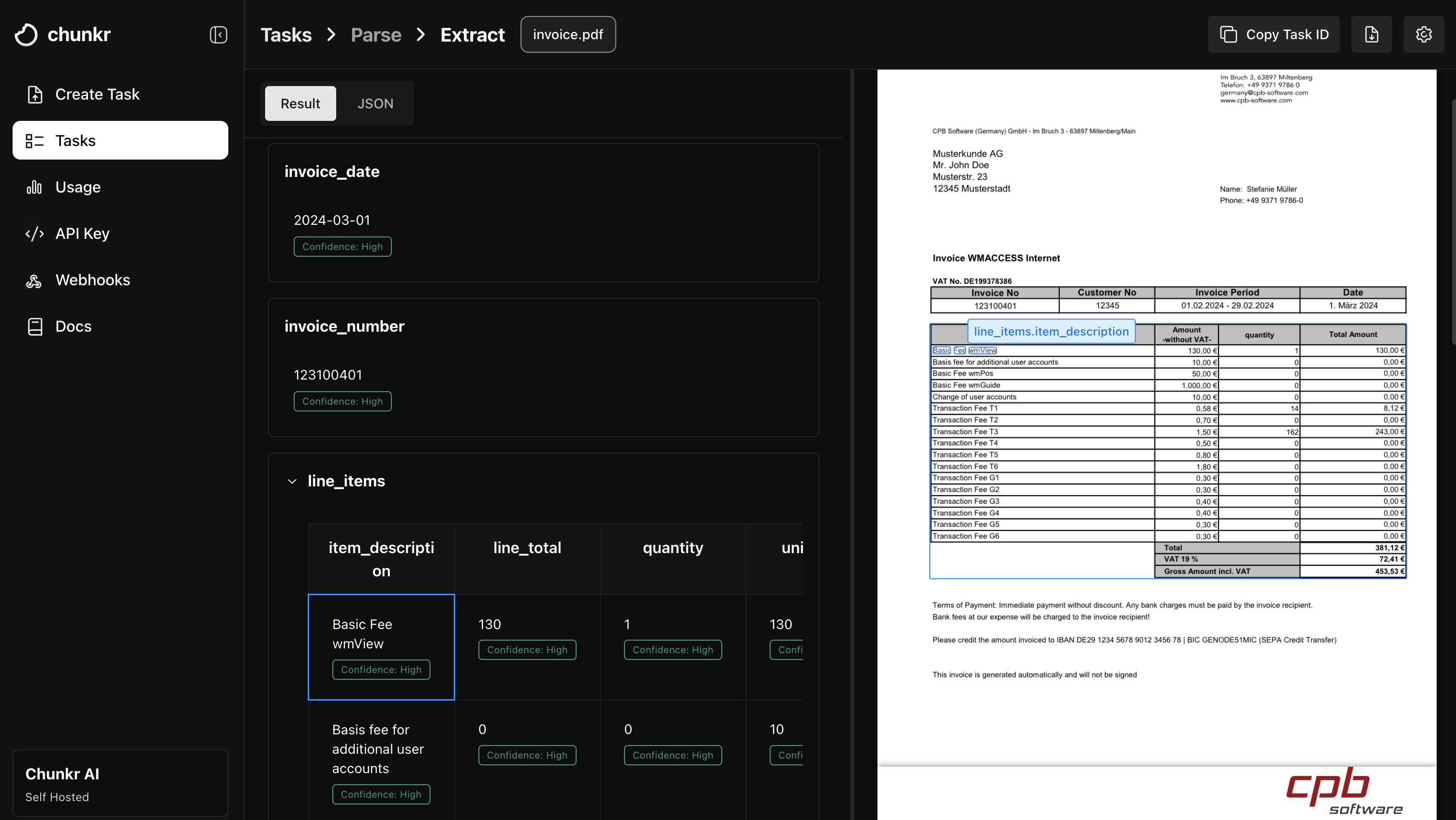Go to the API Key page

[x=82, y=234]
